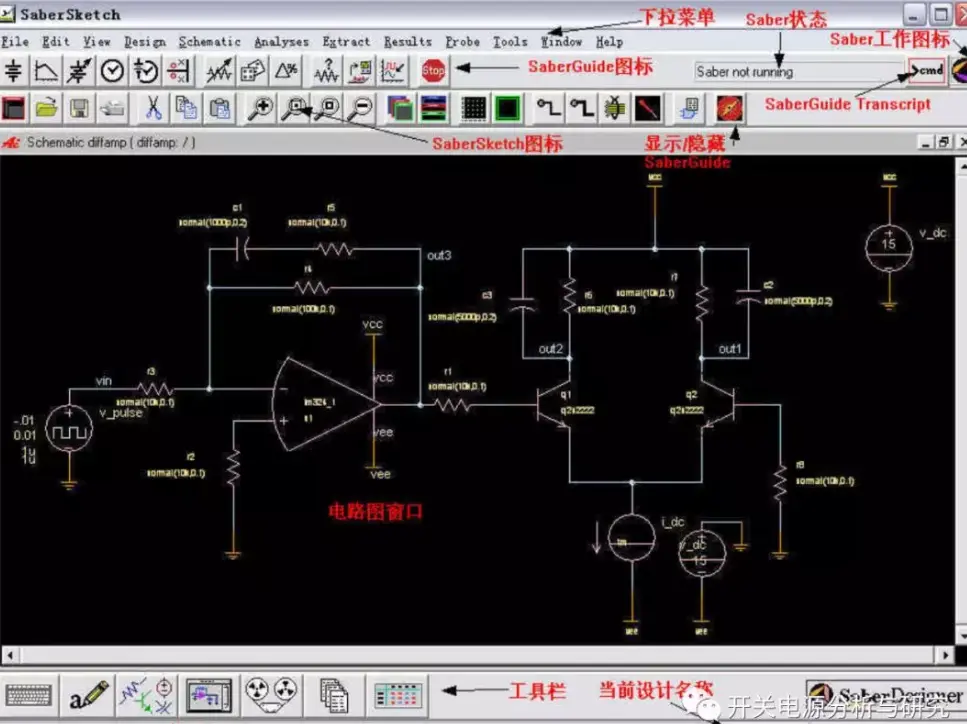This screenshot has width=967, height=724.
Task: Click the Saber not running status field
Action: [x=798, y=72]
